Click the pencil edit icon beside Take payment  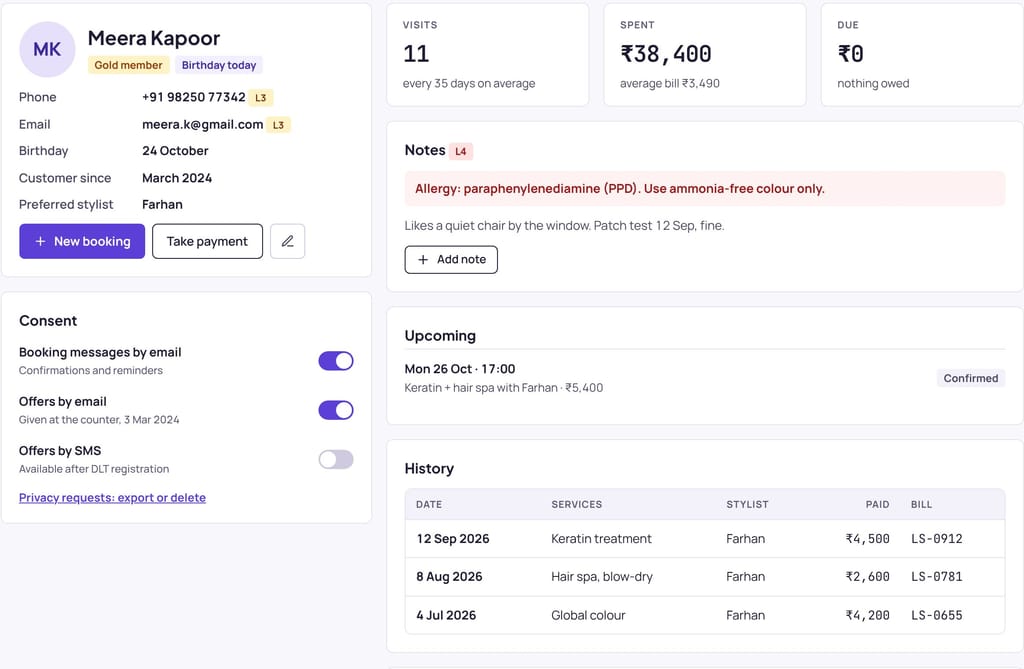[x=287, y=241]
